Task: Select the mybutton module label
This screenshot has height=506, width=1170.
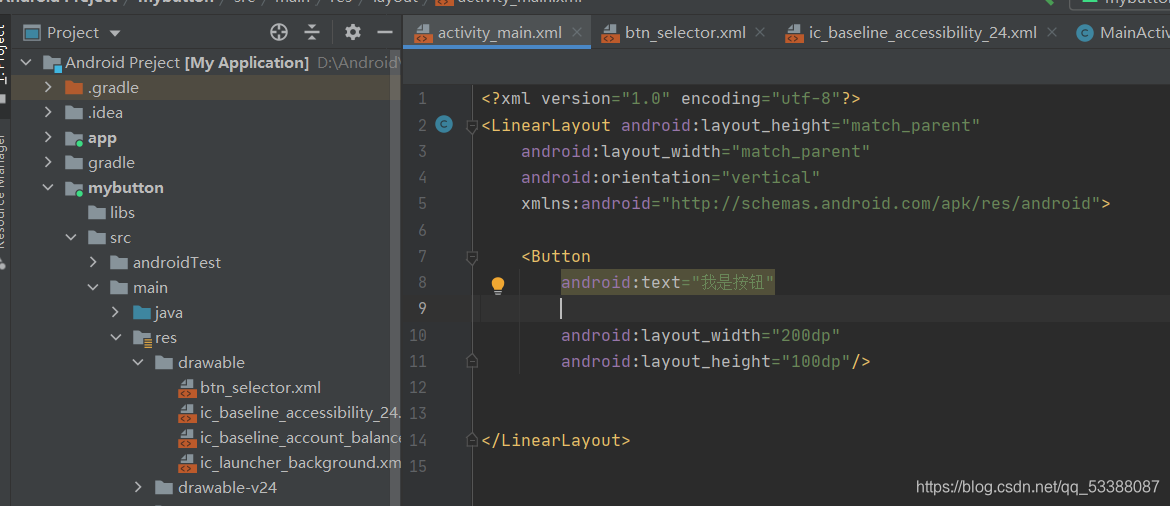Action: pos(125,187)
